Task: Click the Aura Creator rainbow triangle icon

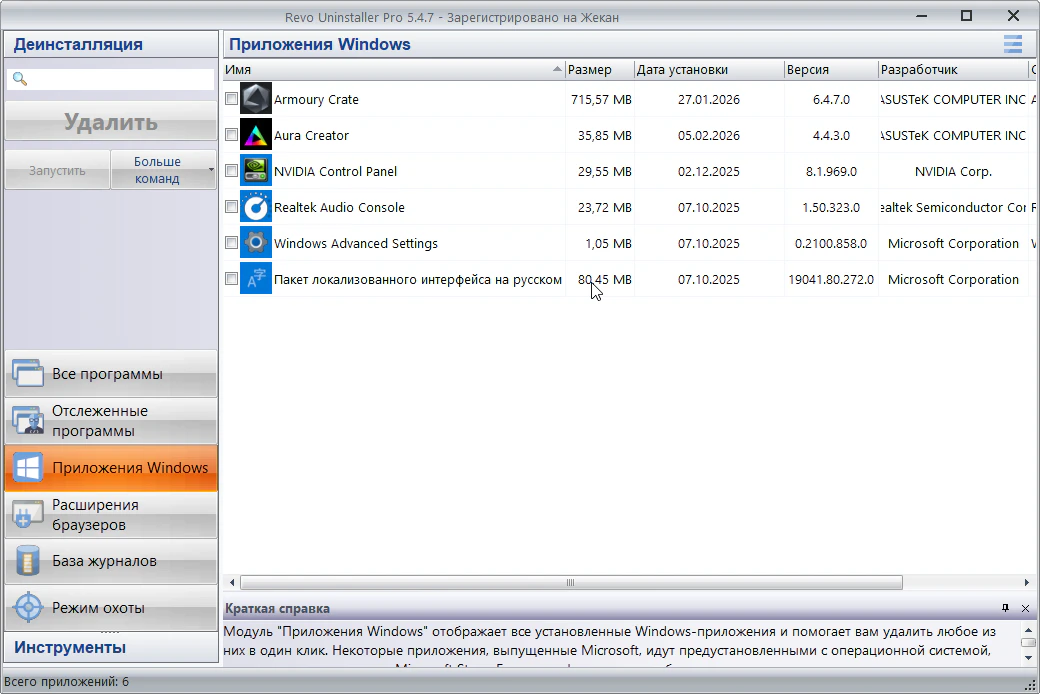Action: [256, 135]
